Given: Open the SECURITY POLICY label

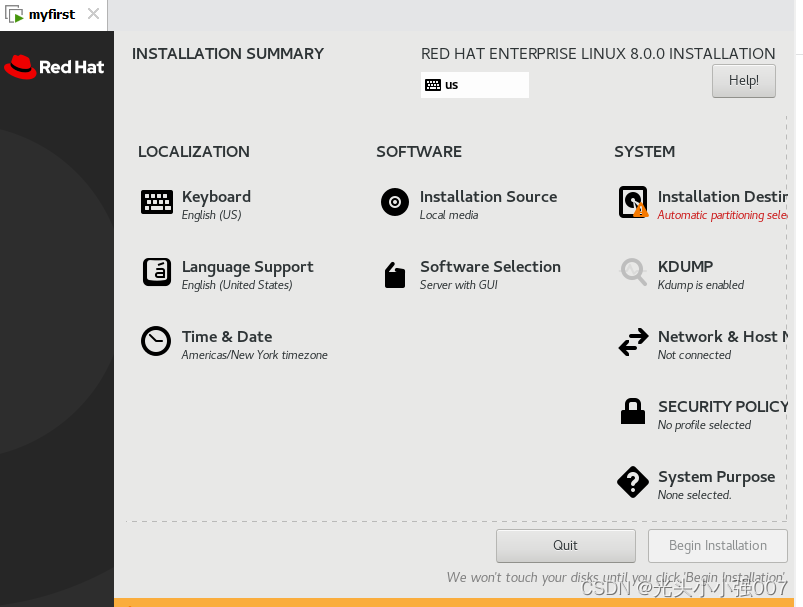Looking at the screenshot, I should (723, 407).
